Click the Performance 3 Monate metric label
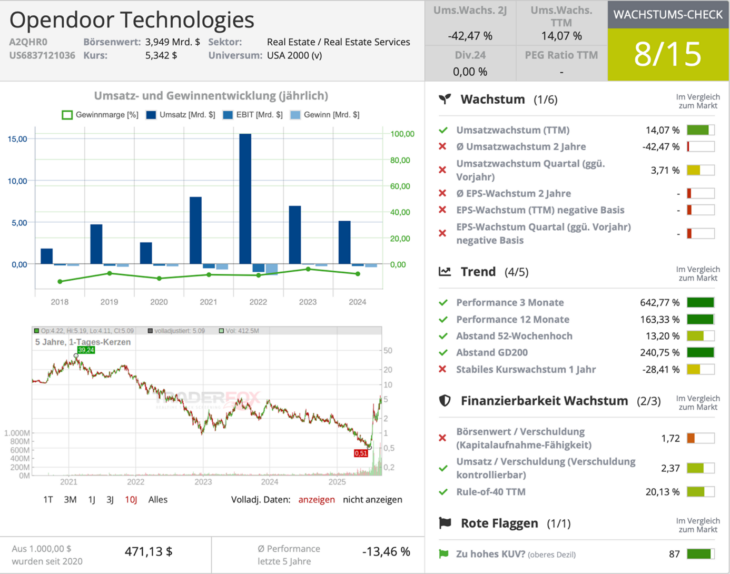730x574 pixels. coord(510,303)
